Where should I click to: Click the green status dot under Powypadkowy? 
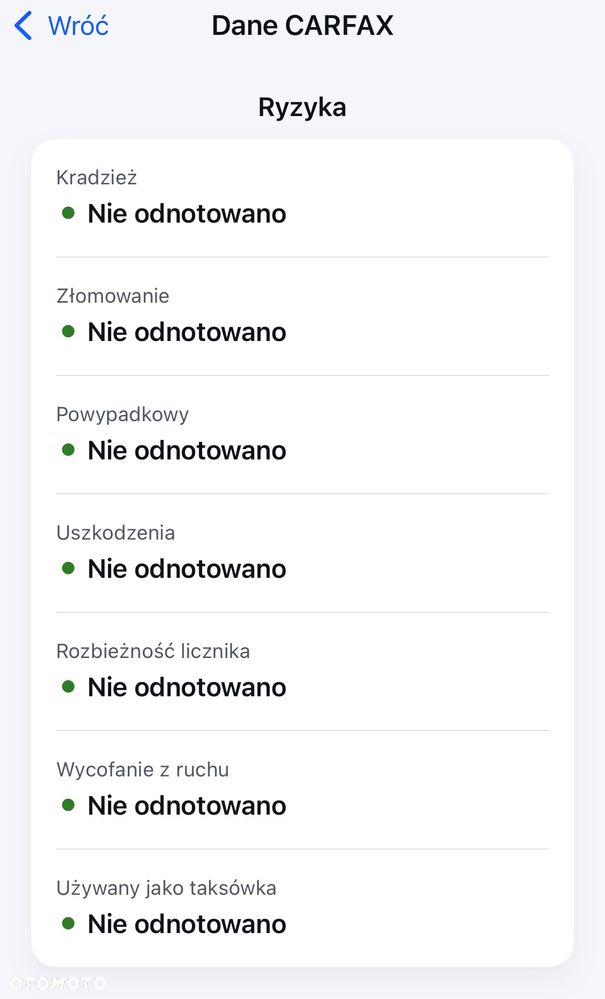[x=68, y=450]
